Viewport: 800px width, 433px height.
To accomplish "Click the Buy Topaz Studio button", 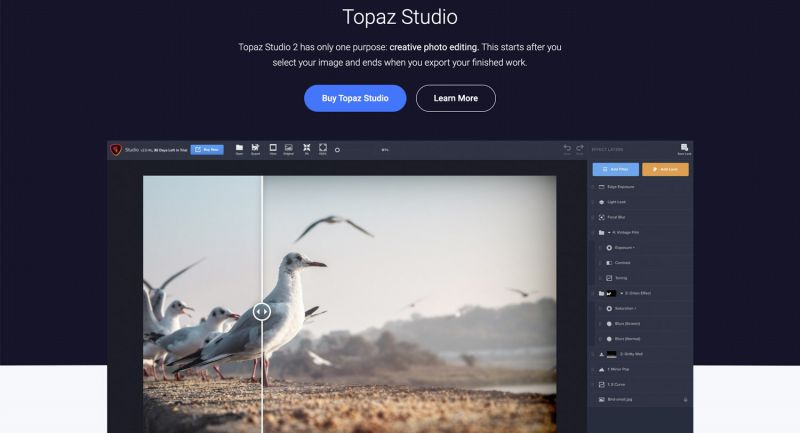I will coord(355,98).
